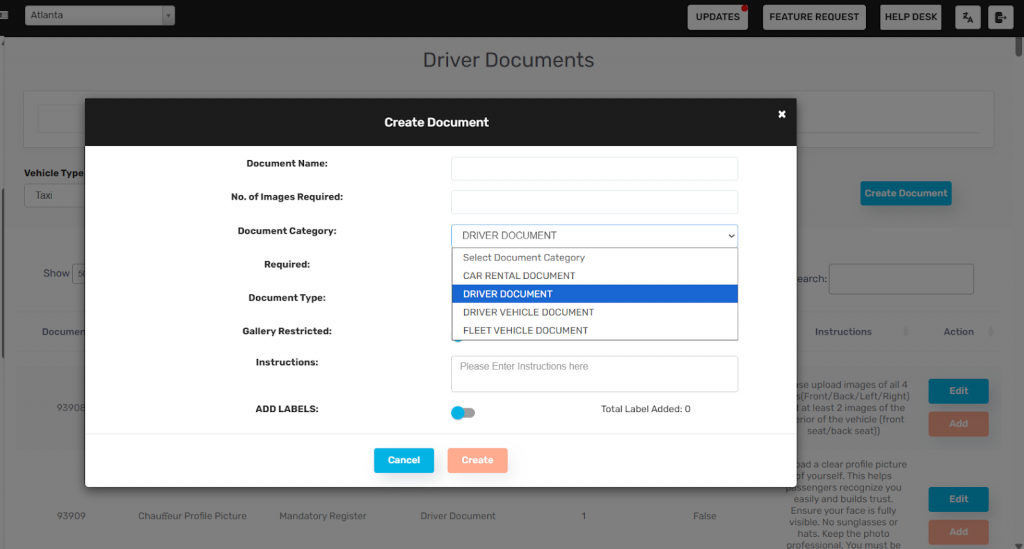The image size is (1024, 549).
Task: Focus the Instructions text area
Action: pos(594,374)
